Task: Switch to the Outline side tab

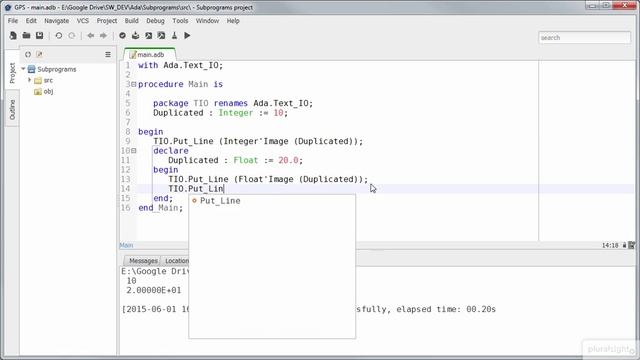Action: (x=12, y=110)
